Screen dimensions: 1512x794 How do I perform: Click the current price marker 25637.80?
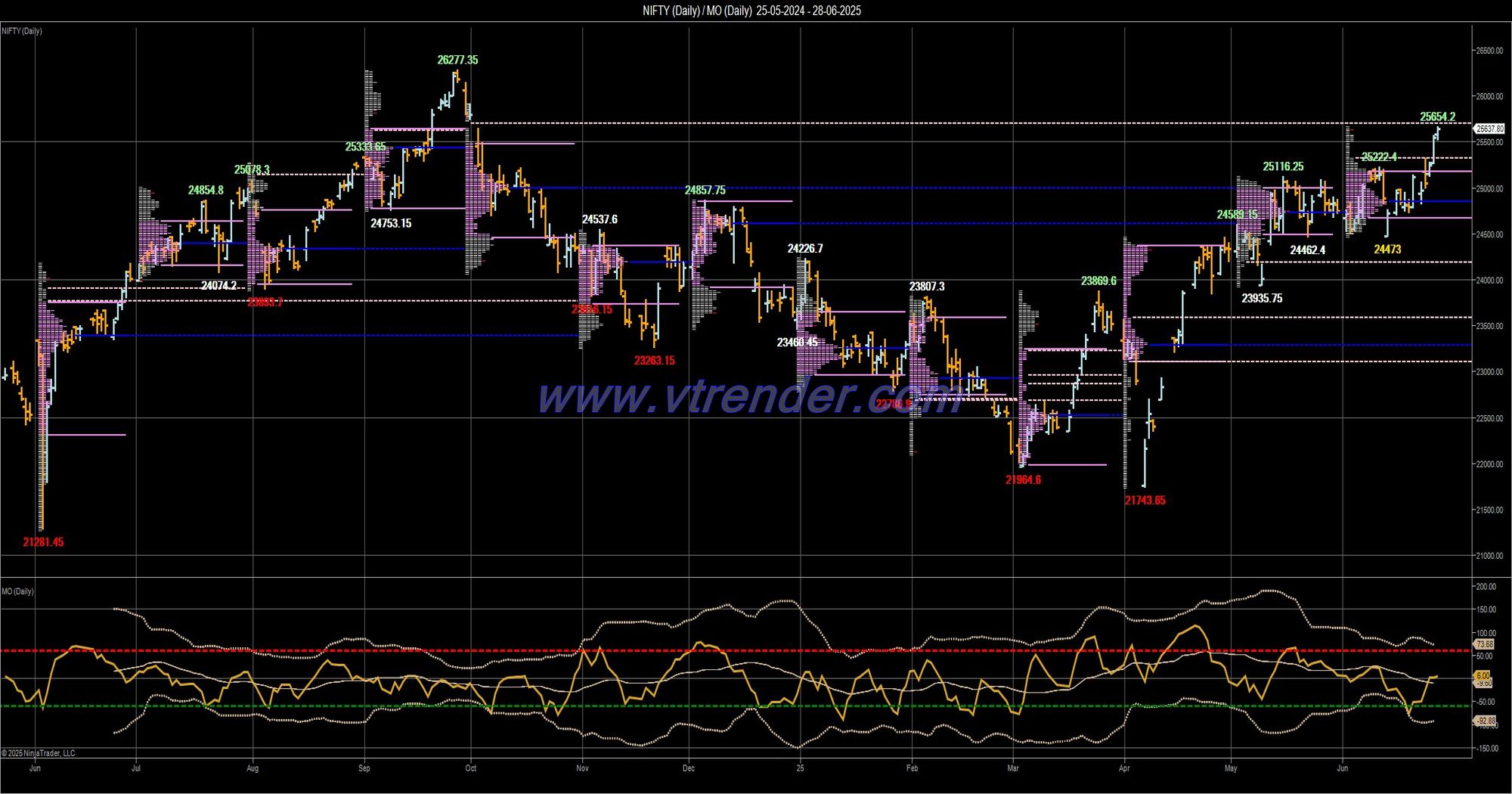(x=1489, y=129)
